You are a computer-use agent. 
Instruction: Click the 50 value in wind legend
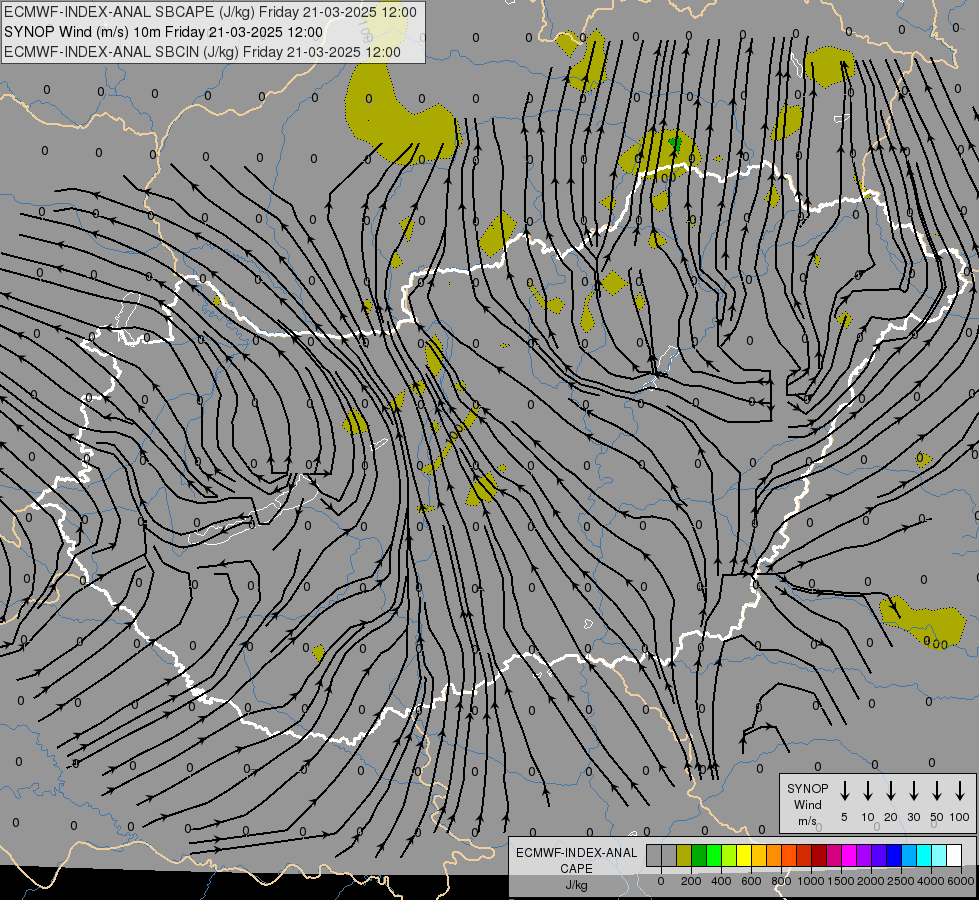(x=937, y=817)
